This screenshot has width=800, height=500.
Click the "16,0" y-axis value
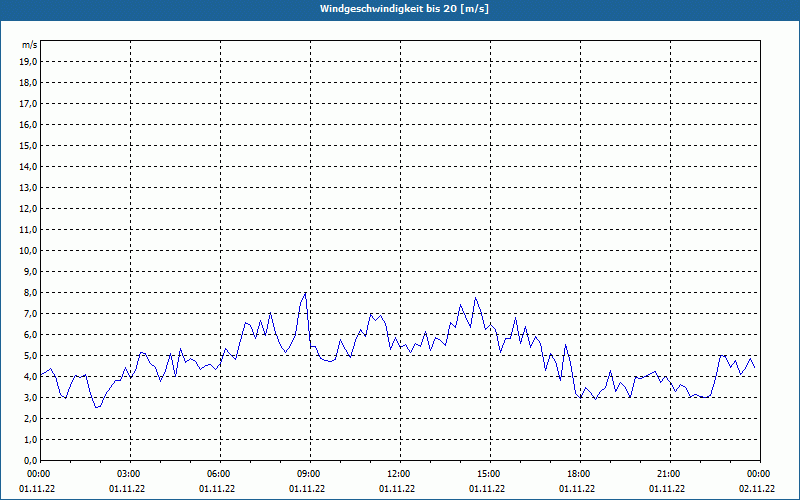(x=29, y=124)
